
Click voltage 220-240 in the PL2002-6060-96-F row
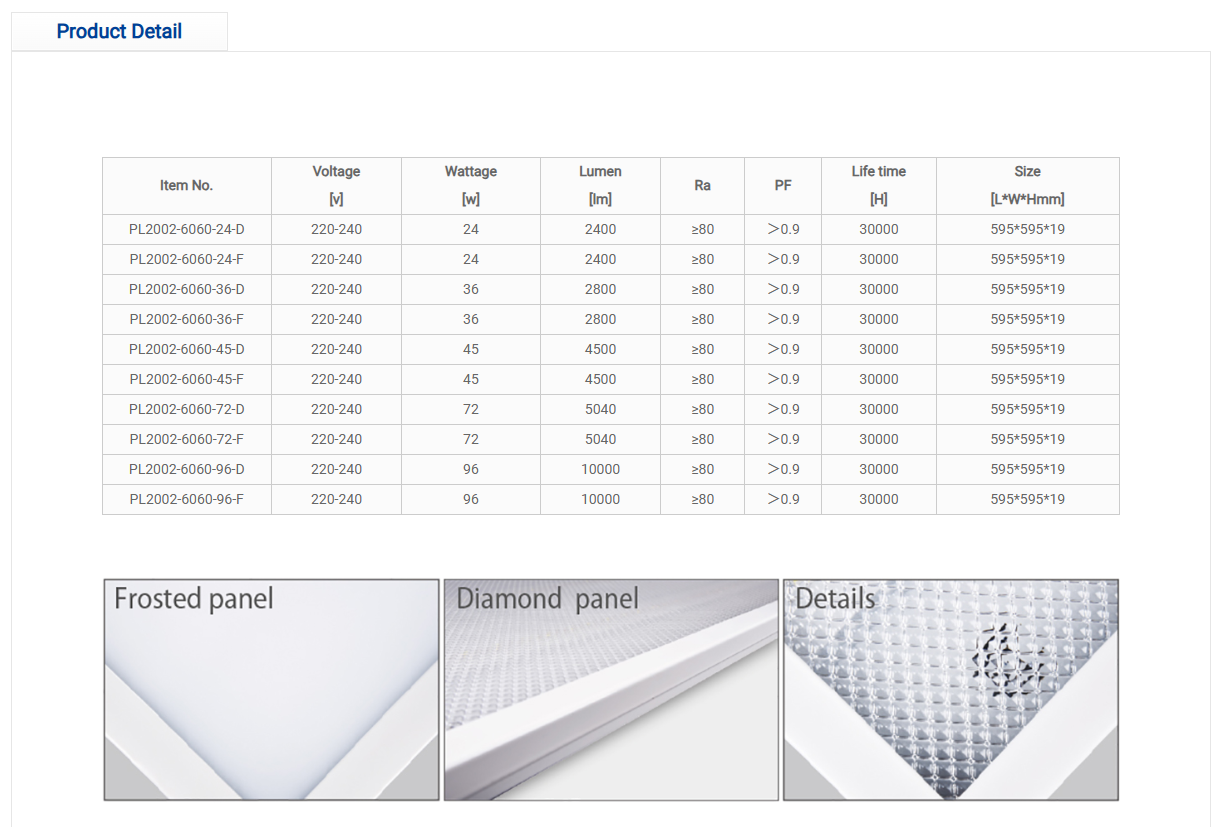click(x=336, y=499)
